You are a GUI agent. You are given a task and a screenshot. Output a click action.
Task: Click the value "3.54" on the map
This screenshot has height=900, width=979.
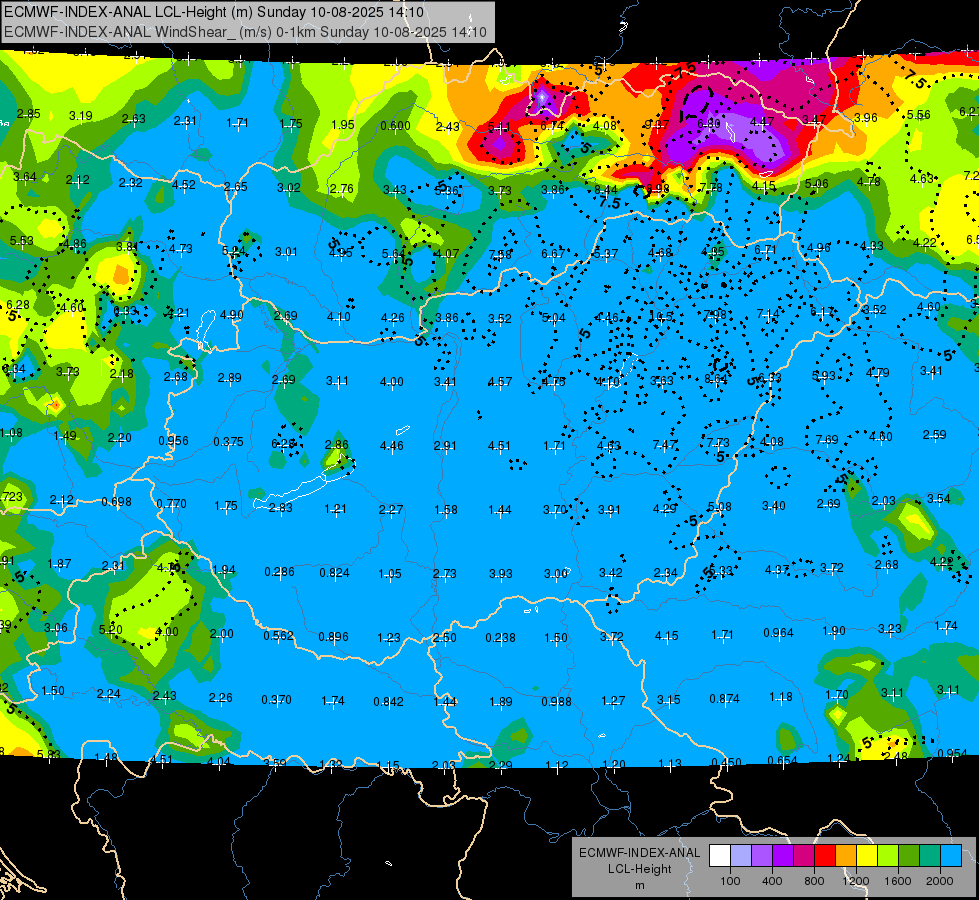938,498
